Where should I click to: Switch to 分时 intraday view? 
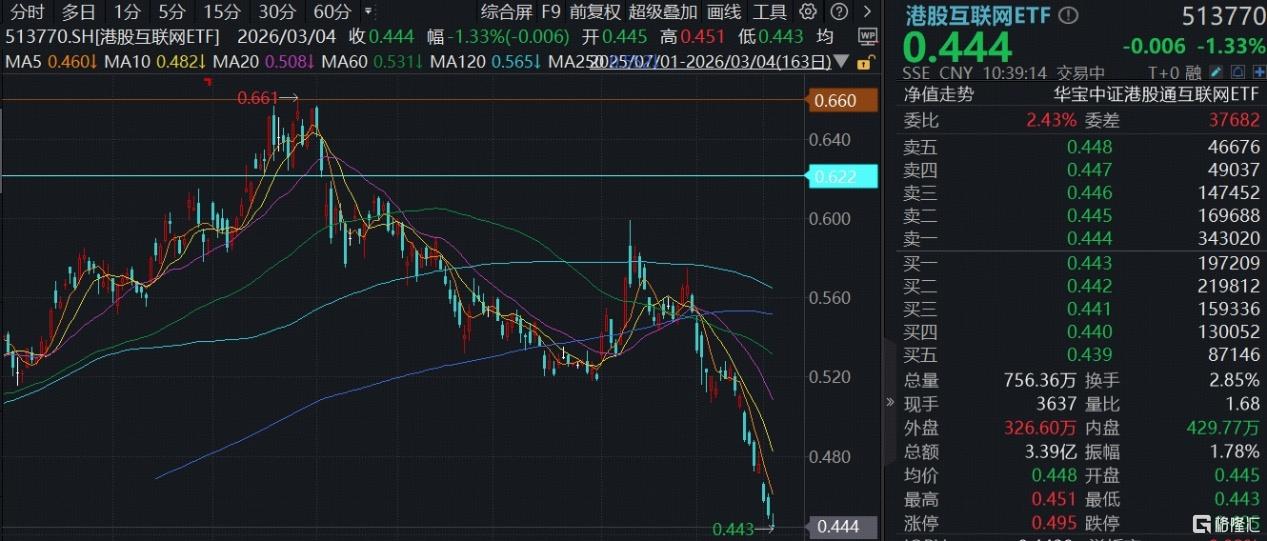[28, 12]
